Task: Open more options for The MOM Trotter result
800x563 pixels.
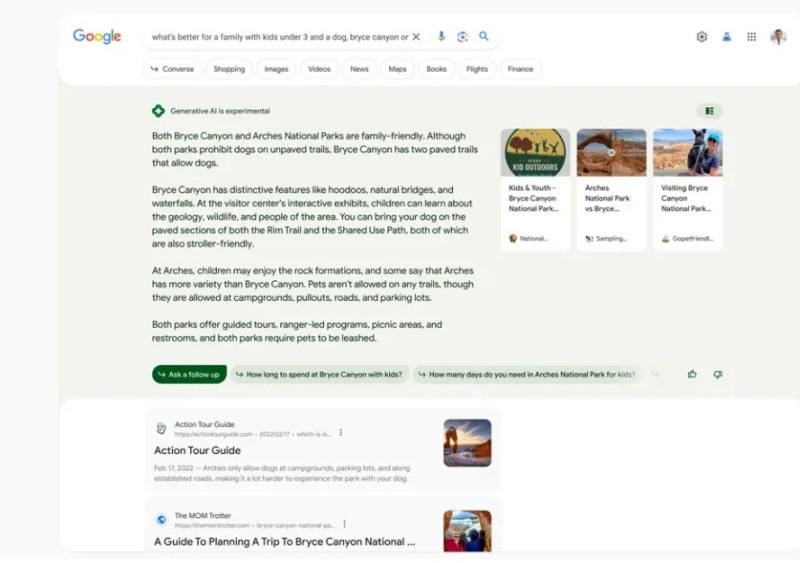Action: coord(345,523)
